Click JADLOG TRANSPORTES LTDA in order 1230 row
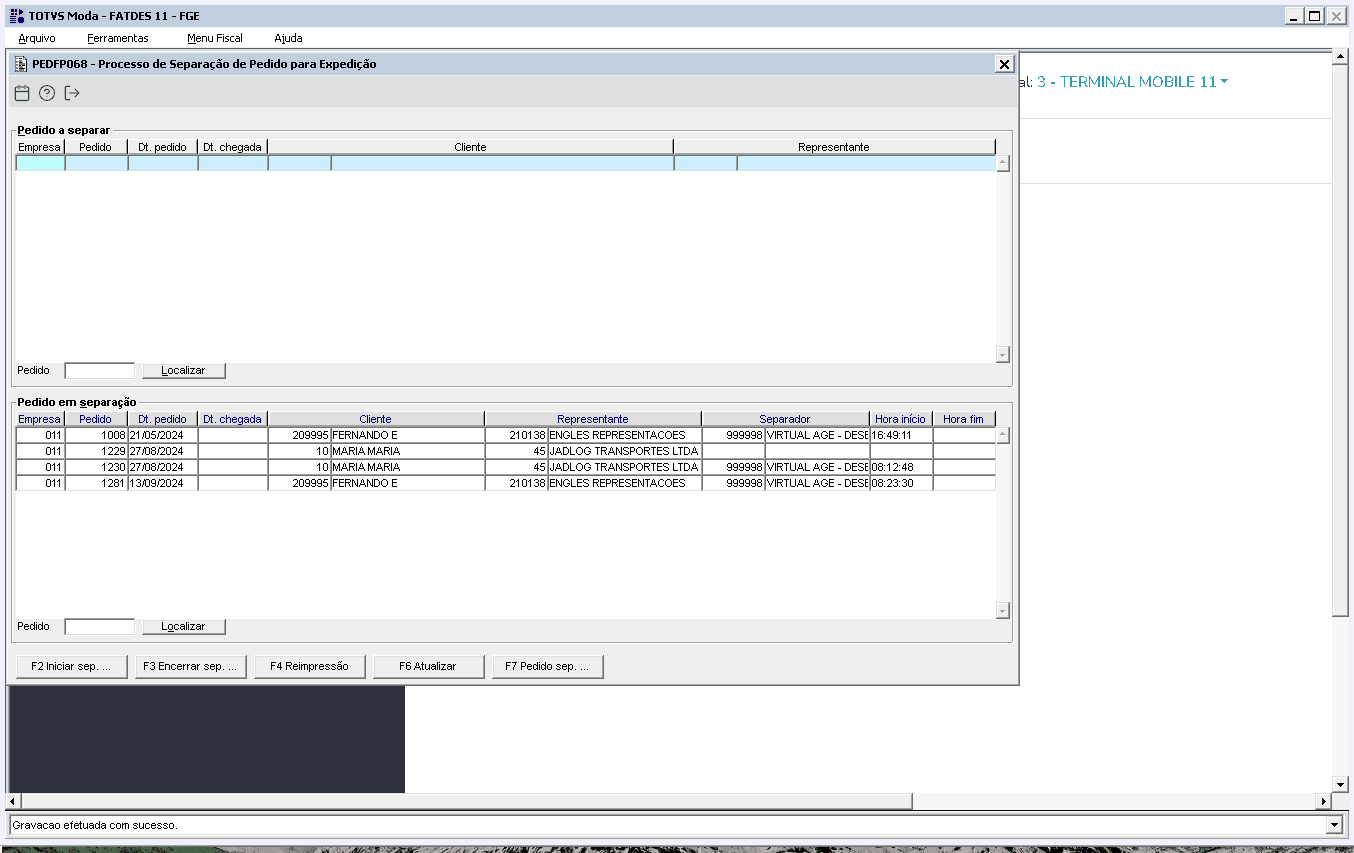The width and height of the screenshot is (1354, 853). [x=624, y=467]
